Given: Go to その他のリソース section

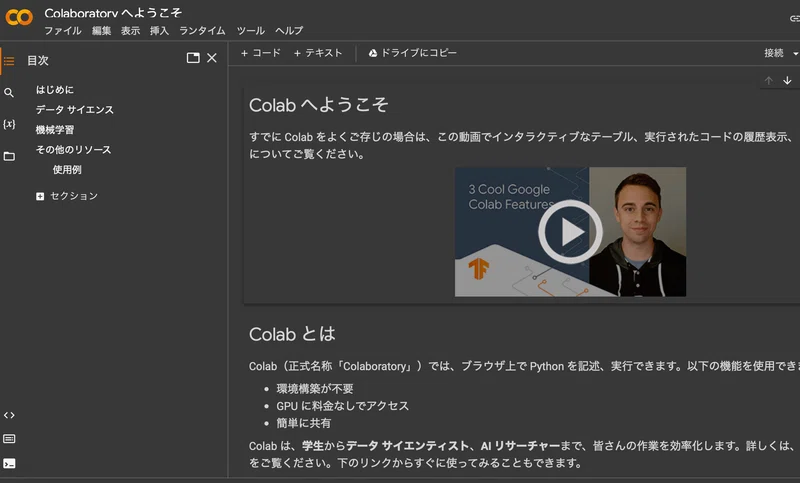Looking at the screenshot, I should pos(73,149).
